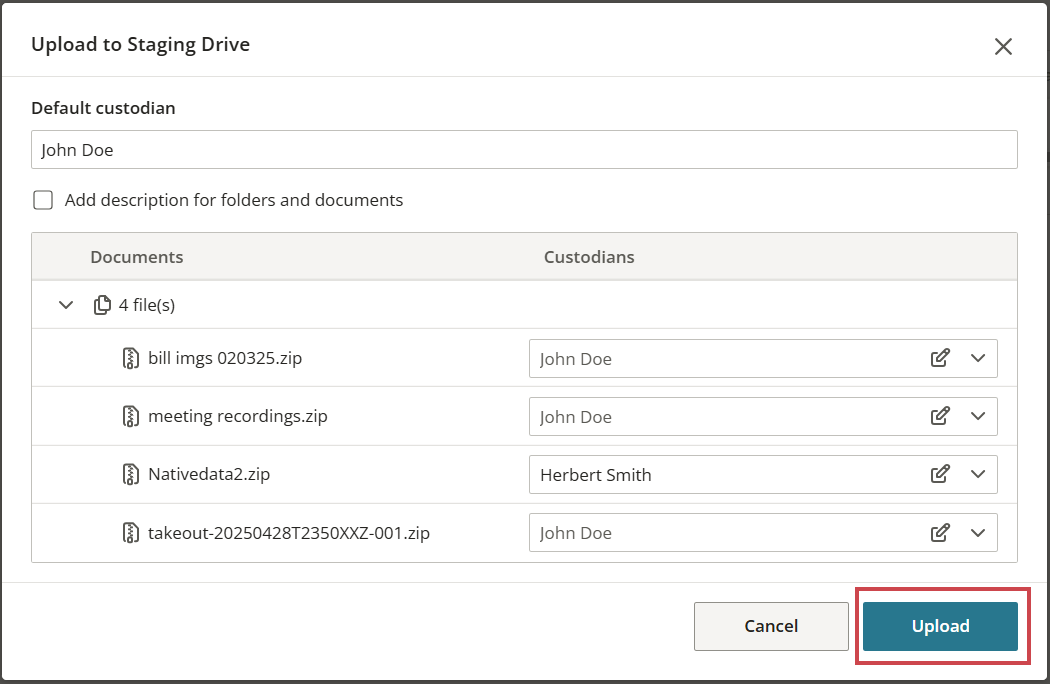Click the zip file icon beside meeting recordings.zip
Screen dimensions: 1050x684
coord(131,416)
